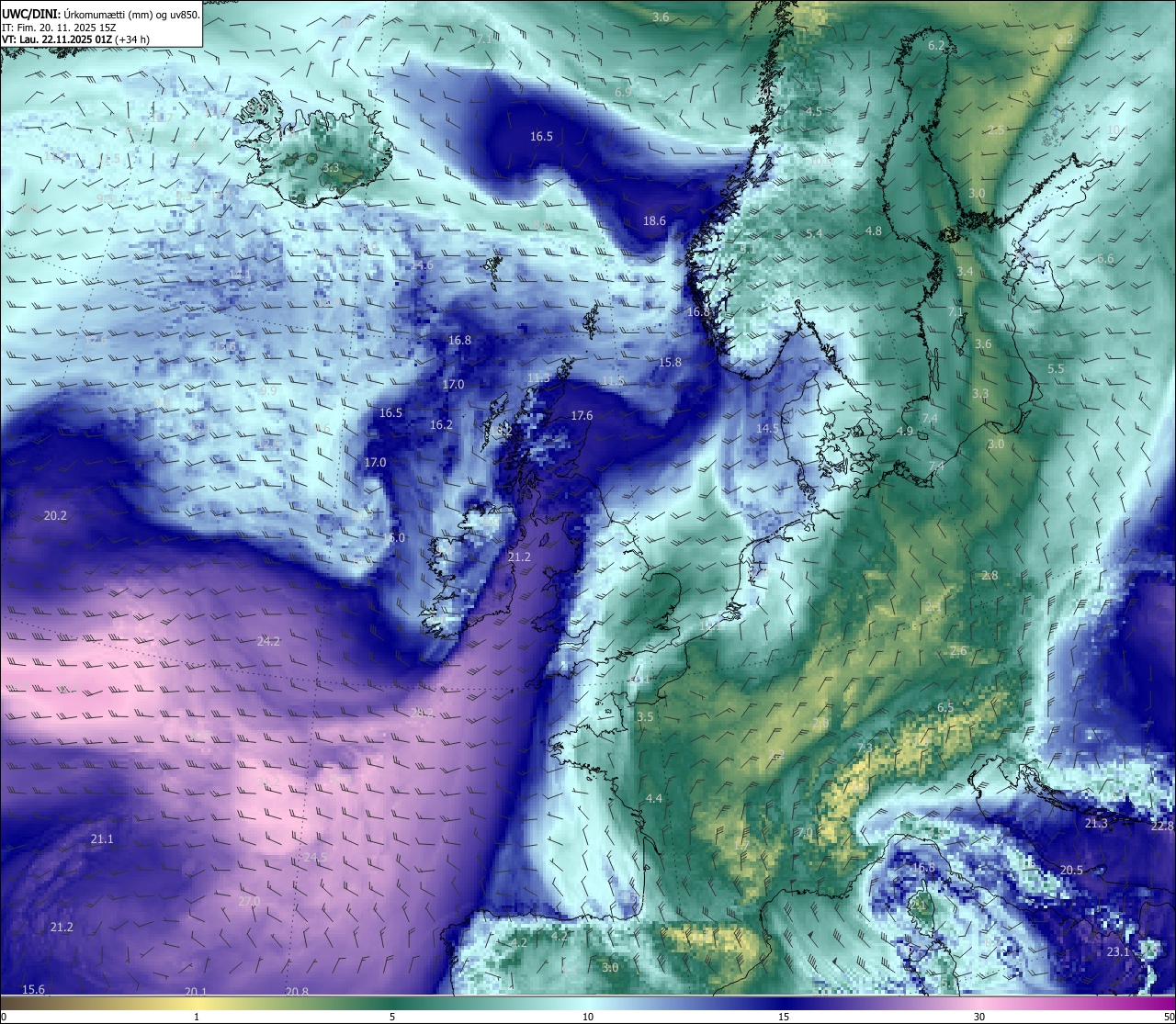Click the map value "9.9"
The height and width of the screenshot is (1024, 1176).
point(268,391)
